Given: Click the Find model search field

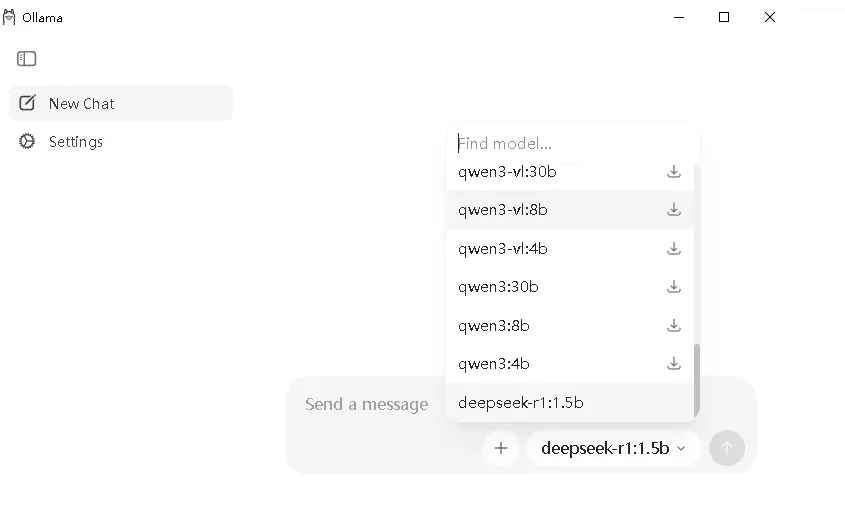Looking at the screenshot, I should pos(570,144).
